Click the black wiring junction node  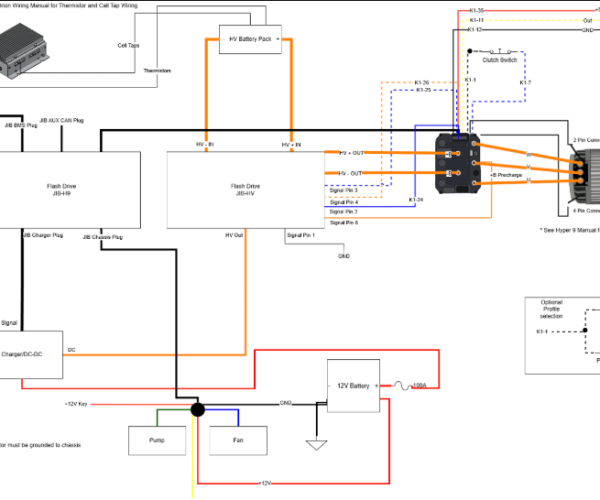pyautogui.click(x=198, y=410)
